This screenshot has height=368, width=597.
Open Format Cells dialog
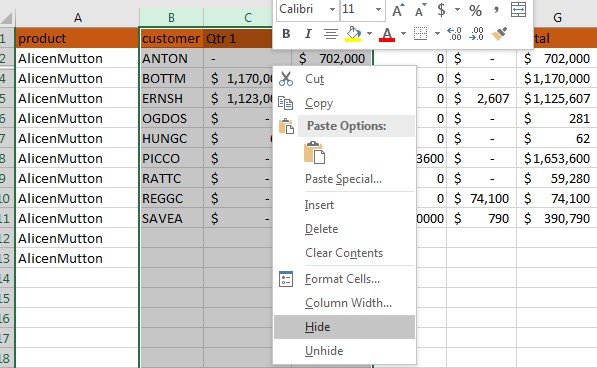[345, 279]
